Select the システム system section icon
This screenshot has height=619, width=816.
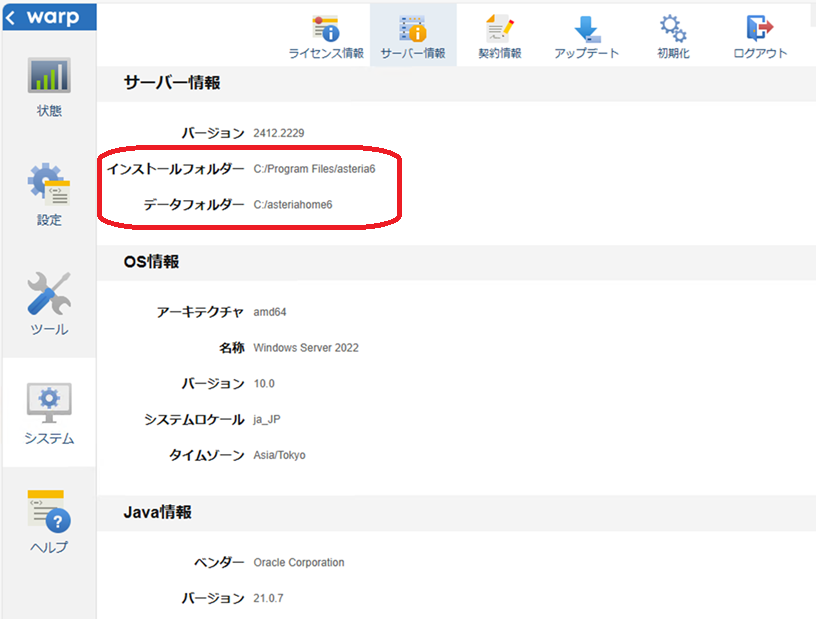pyautogui.click(x=49, y=402)
